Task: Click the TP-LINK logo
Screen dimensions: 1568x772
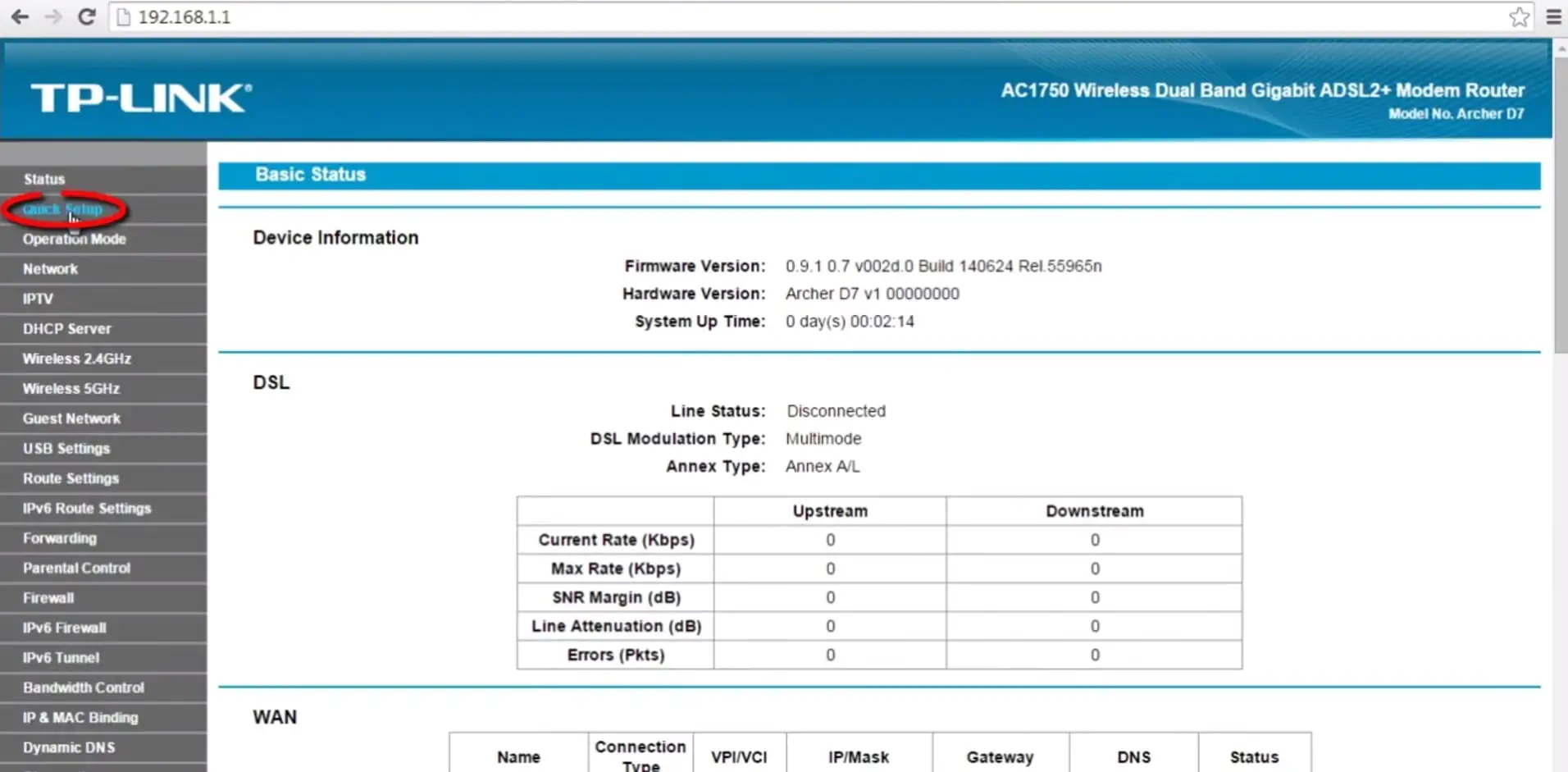Action: pyautogui.click(x=139, y=96)
